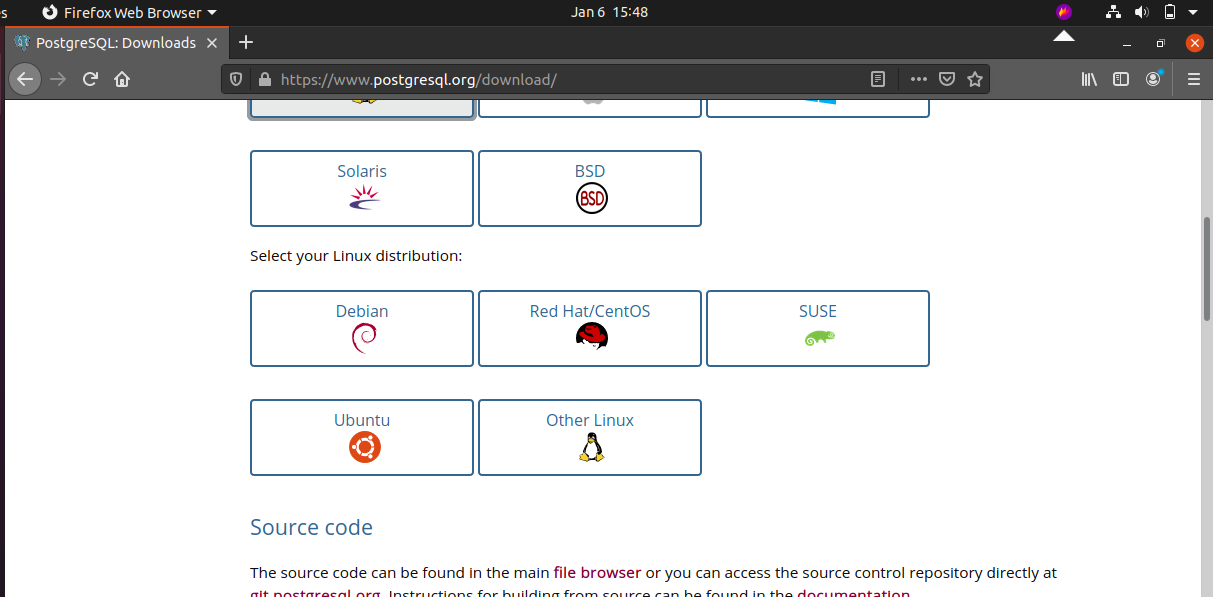Select the Red Hat/CentOS distribution
This screenshot has height=597, width=1213.
tap(590, 328)
